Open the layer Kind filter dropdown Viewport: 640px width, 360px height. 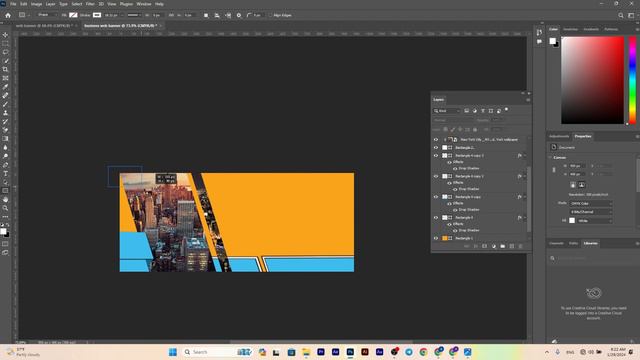tap(447, 111)
